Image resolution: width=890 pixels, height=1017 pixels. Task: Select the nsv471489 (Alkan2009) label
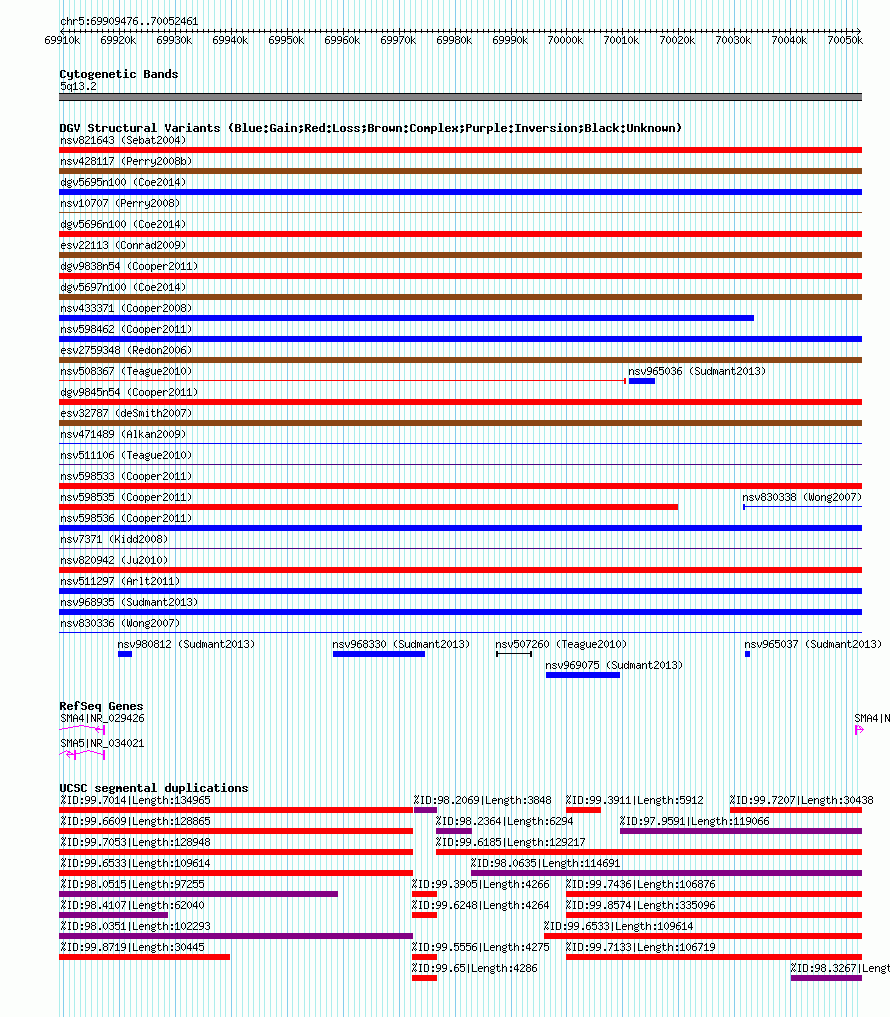pos(123,434)
